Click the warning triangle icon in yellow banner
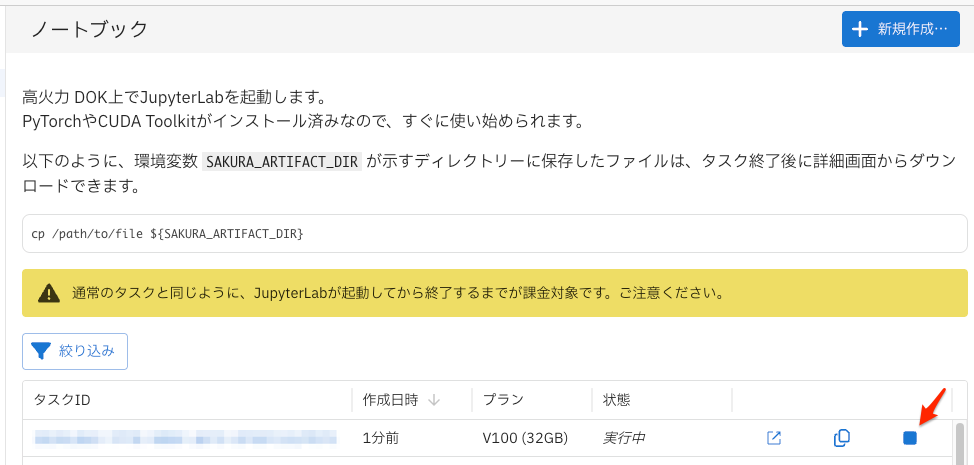The width and height of the screenshot is (974, 465). [x=48, y=294]
